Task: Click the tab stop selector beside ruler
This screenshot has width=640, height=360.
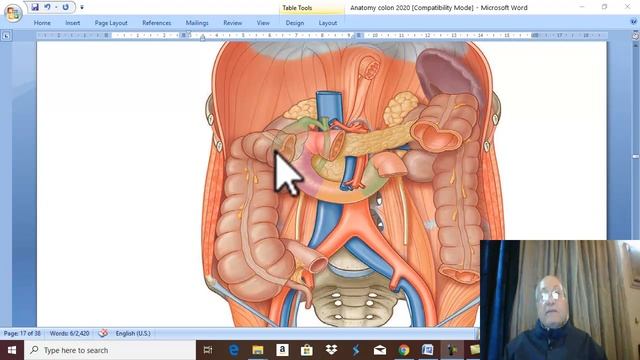Action: pos(6,36)
